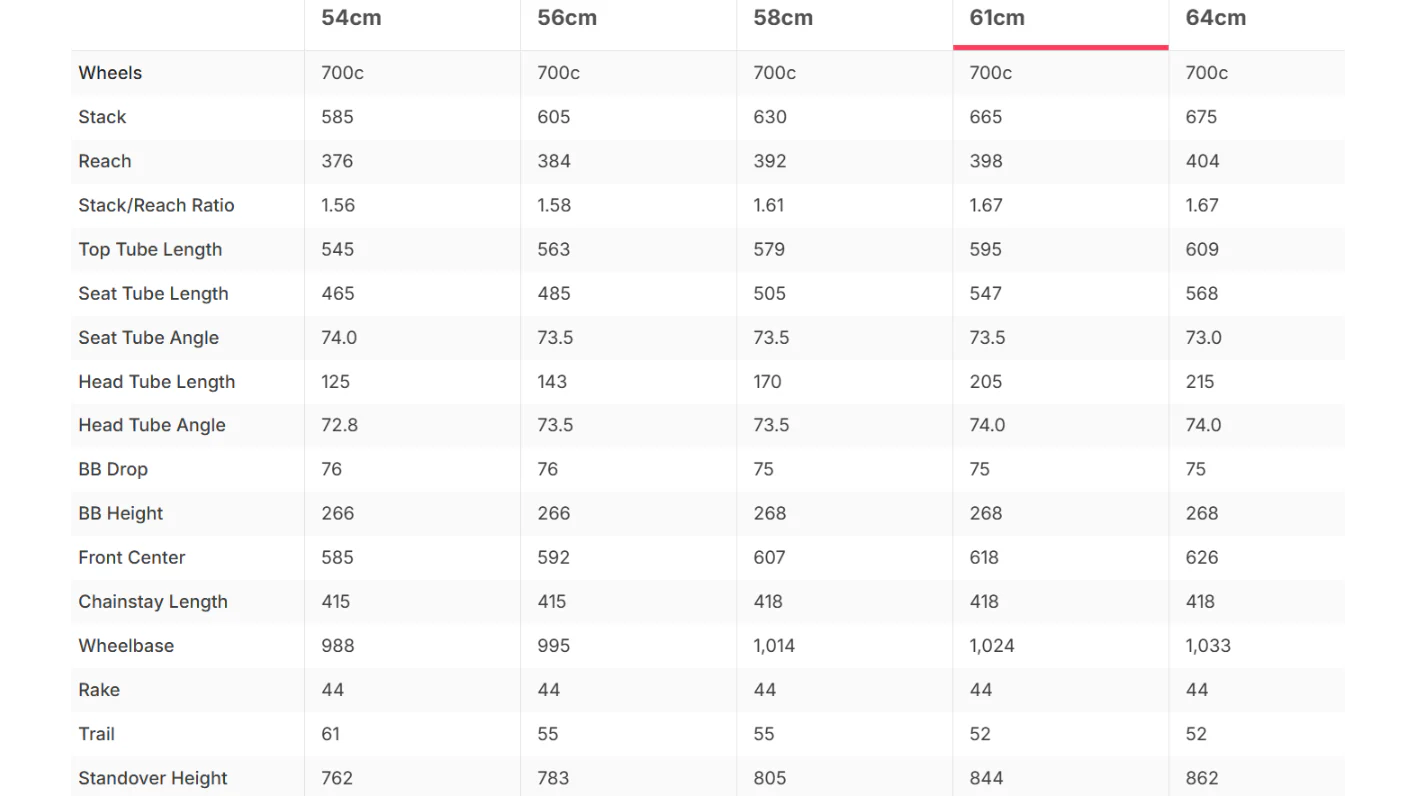Click the Head Tube Length label
The width and height of the screenshot is (1415, 796).
click(157, 381)
